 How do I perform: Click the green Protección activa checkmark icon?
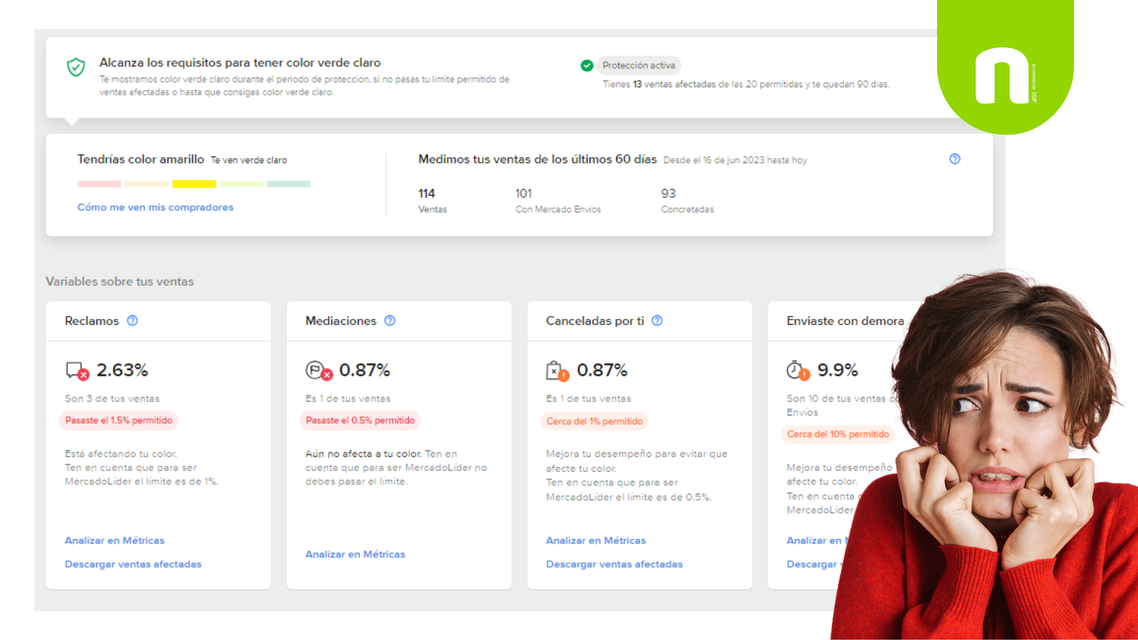586,65
